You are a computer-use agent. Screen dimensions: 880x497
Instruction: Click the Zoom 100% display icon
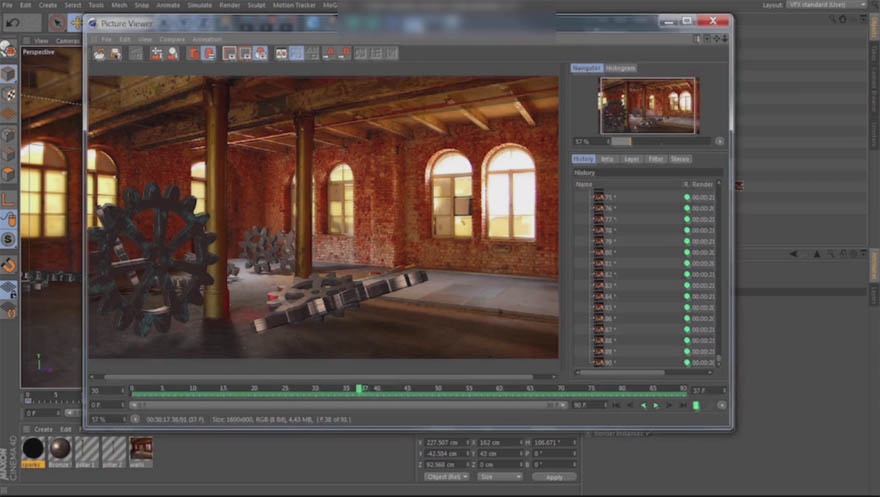coord(245,53)
